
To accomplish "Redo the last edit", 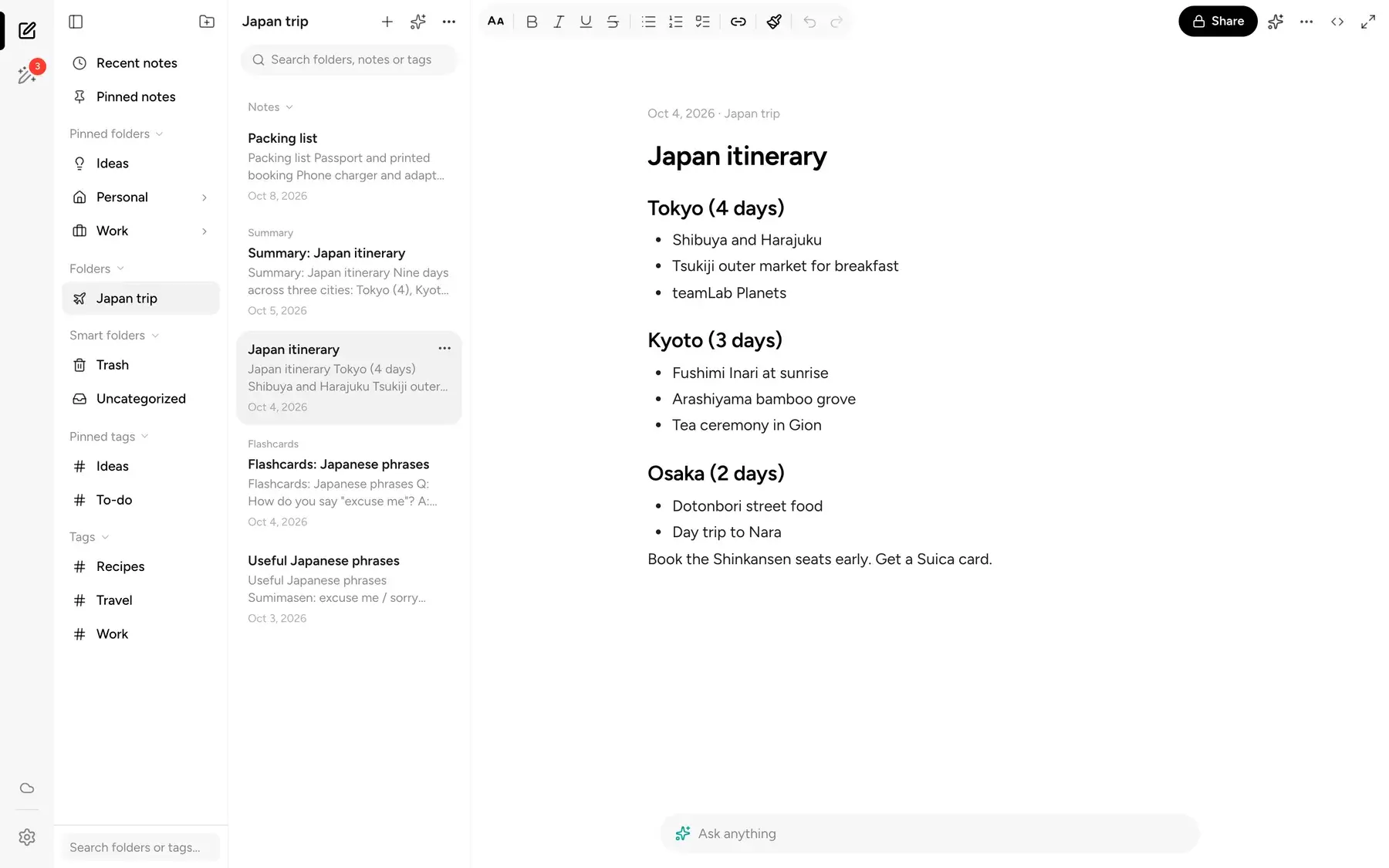I will coord(836,22).
